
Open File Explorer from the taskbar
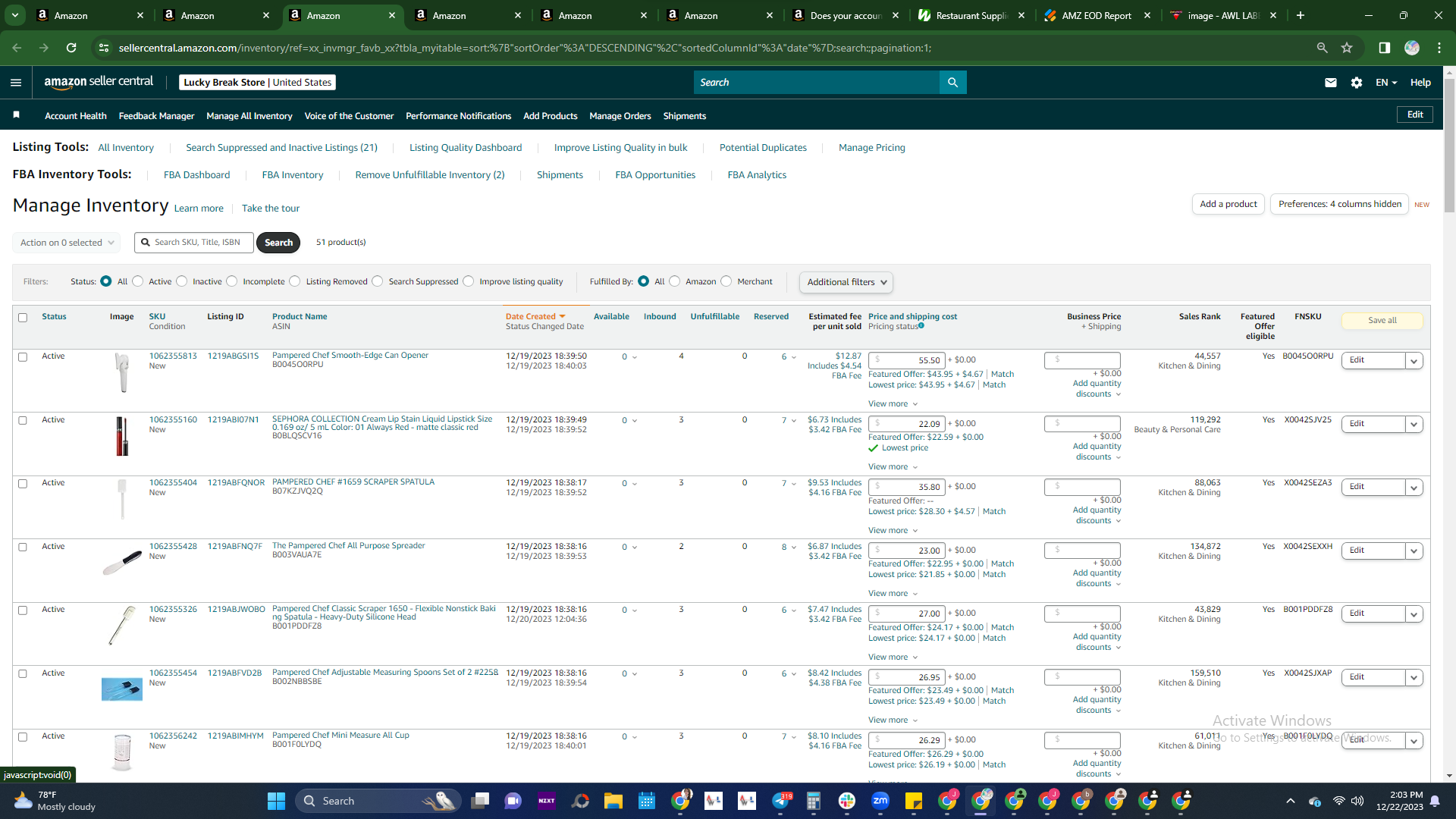(613, 801)
